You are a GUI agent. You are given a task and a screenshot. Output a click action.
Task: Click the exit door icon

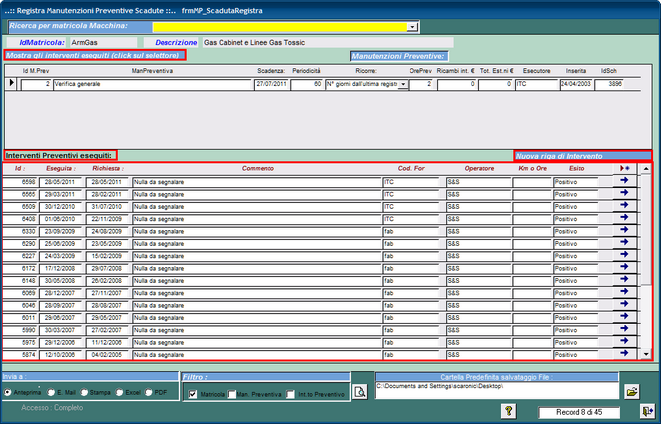click(647, 411)
